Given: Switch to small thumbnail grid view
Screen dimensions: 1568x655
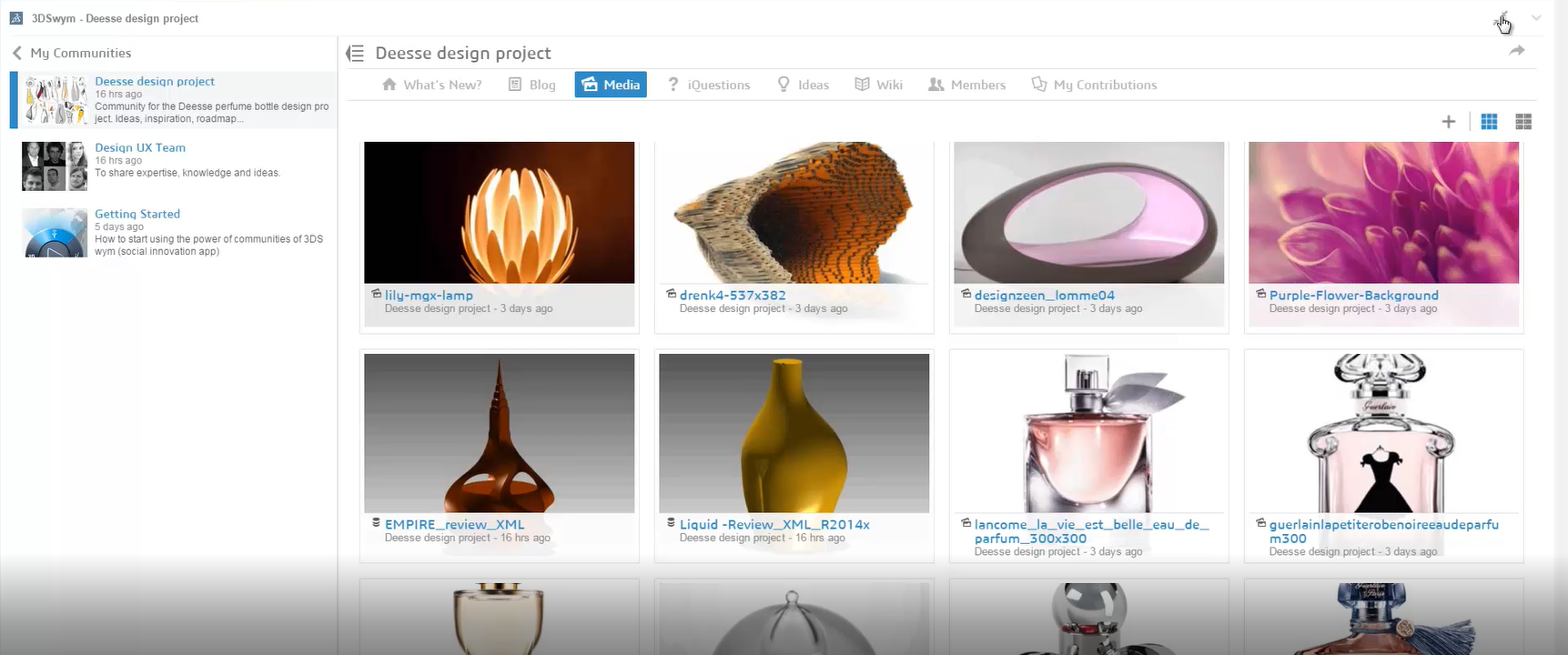Looking at the screenshot, I should point(1489,122).
